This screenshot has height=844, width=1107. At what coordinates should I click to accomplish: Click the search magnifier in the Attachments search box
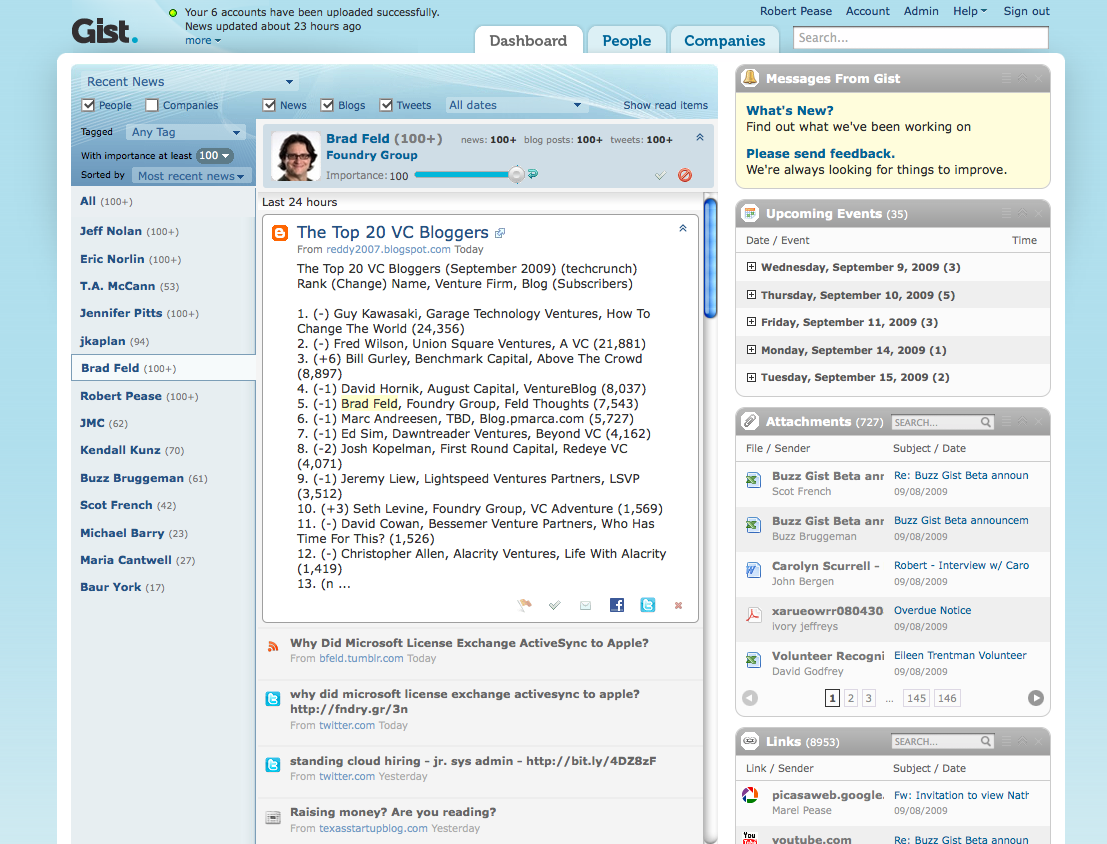pyautogui.click(x=986, y=422)
